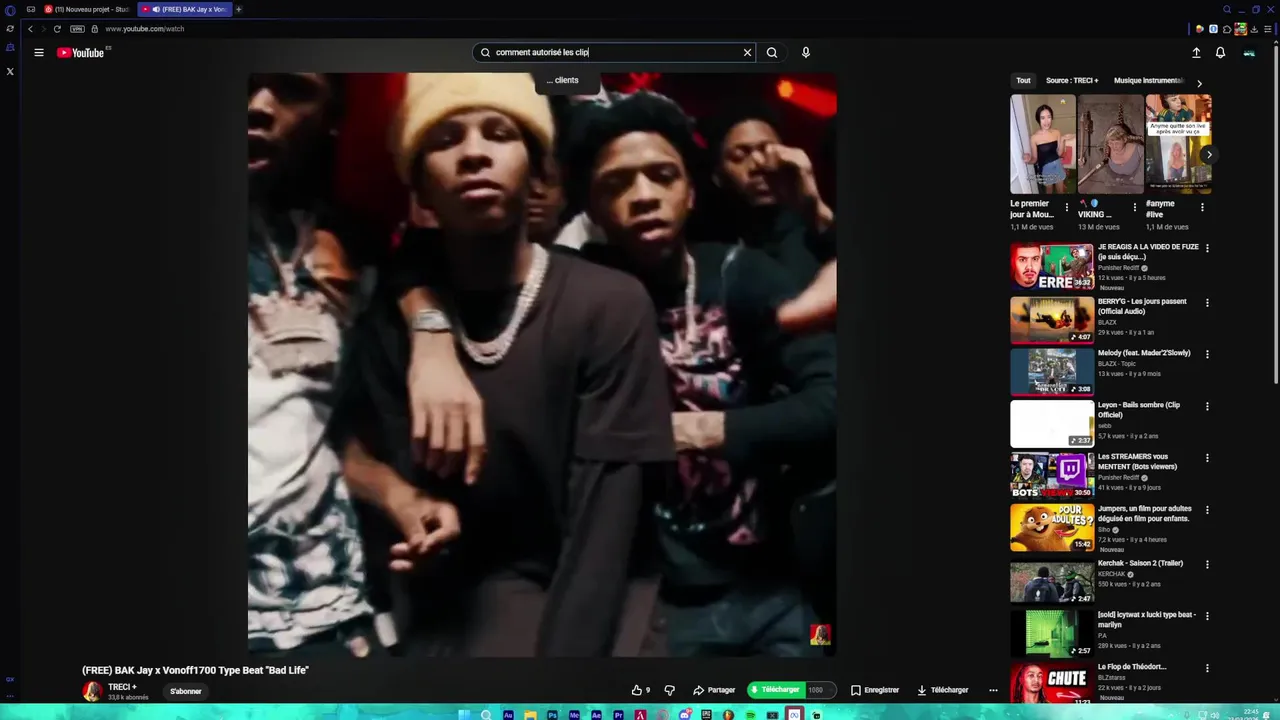This screenshot has width=1280, height=720.
Task: Click the magnifier search button
Action: coord(772,53)
